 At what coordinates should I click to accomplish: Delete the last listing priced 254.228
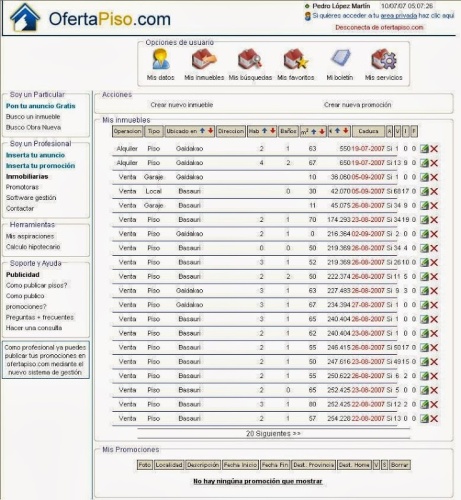click(x=434, y=419)
